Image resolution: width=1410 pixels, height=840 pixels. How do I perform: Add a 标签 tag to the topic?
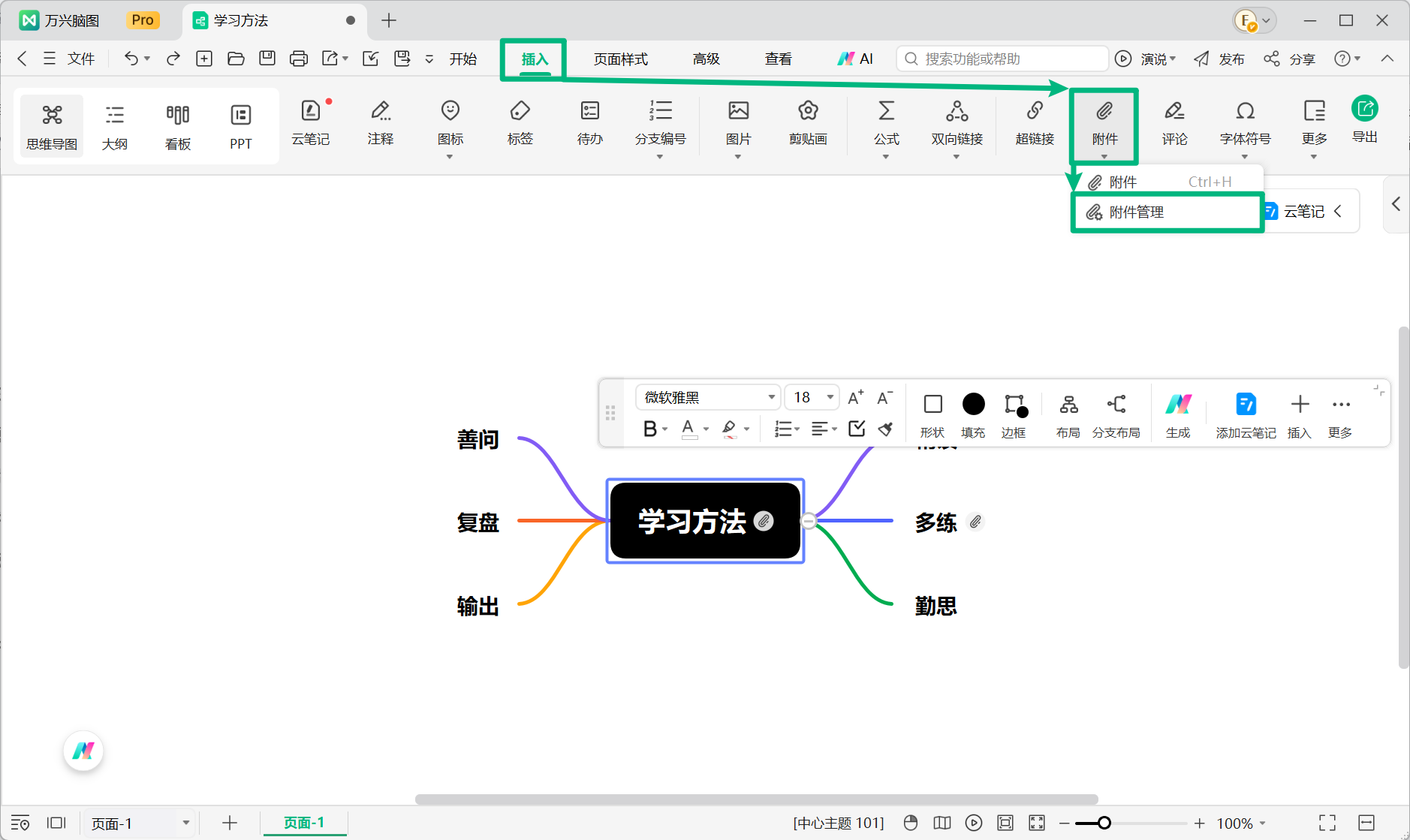(520, 123)
